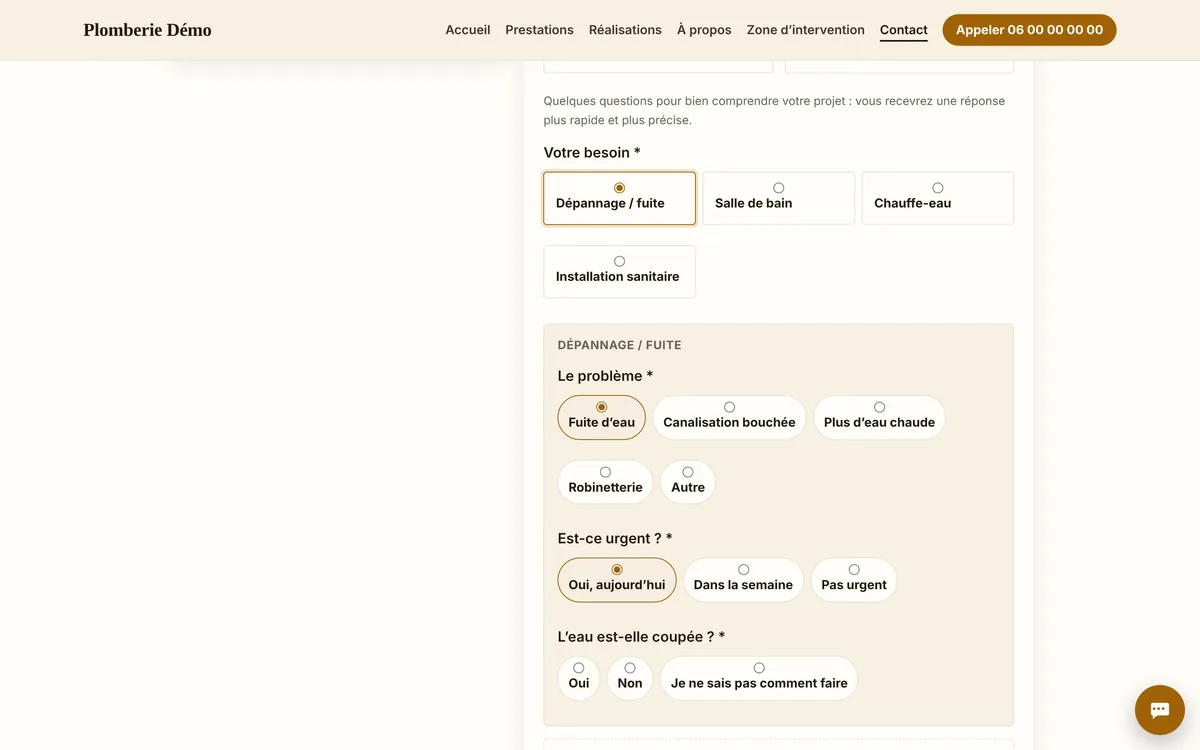This screenshot has width=1200, height=750.
Task: Select Je ne sais pas comment faire
Action: (x=759, y=678)
